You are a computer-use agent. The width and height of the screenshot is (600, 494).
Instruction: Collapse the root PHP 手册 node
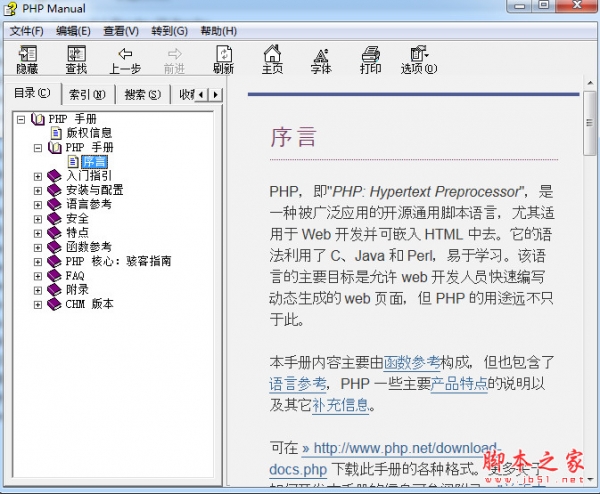click(x=21, y=119)
